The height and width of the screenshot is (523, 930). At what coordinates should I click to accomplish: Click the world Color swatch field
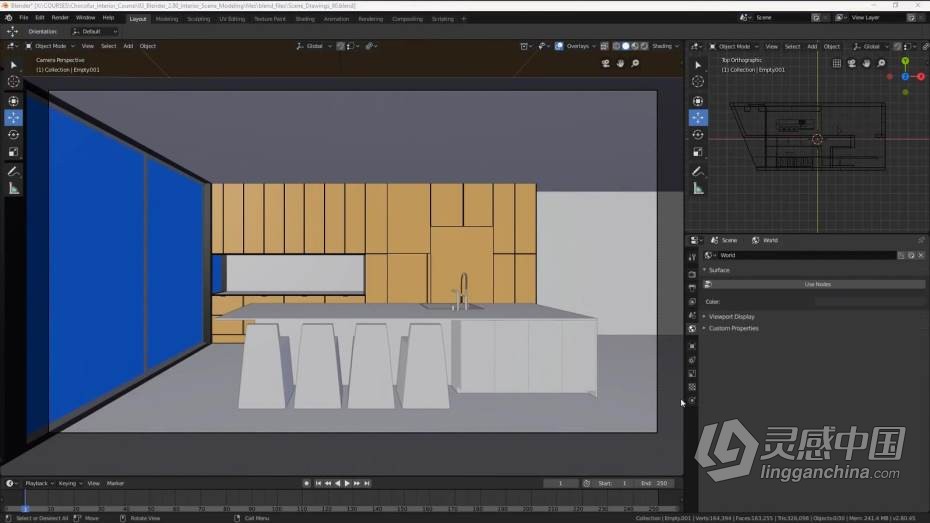(x=870, y=302)
